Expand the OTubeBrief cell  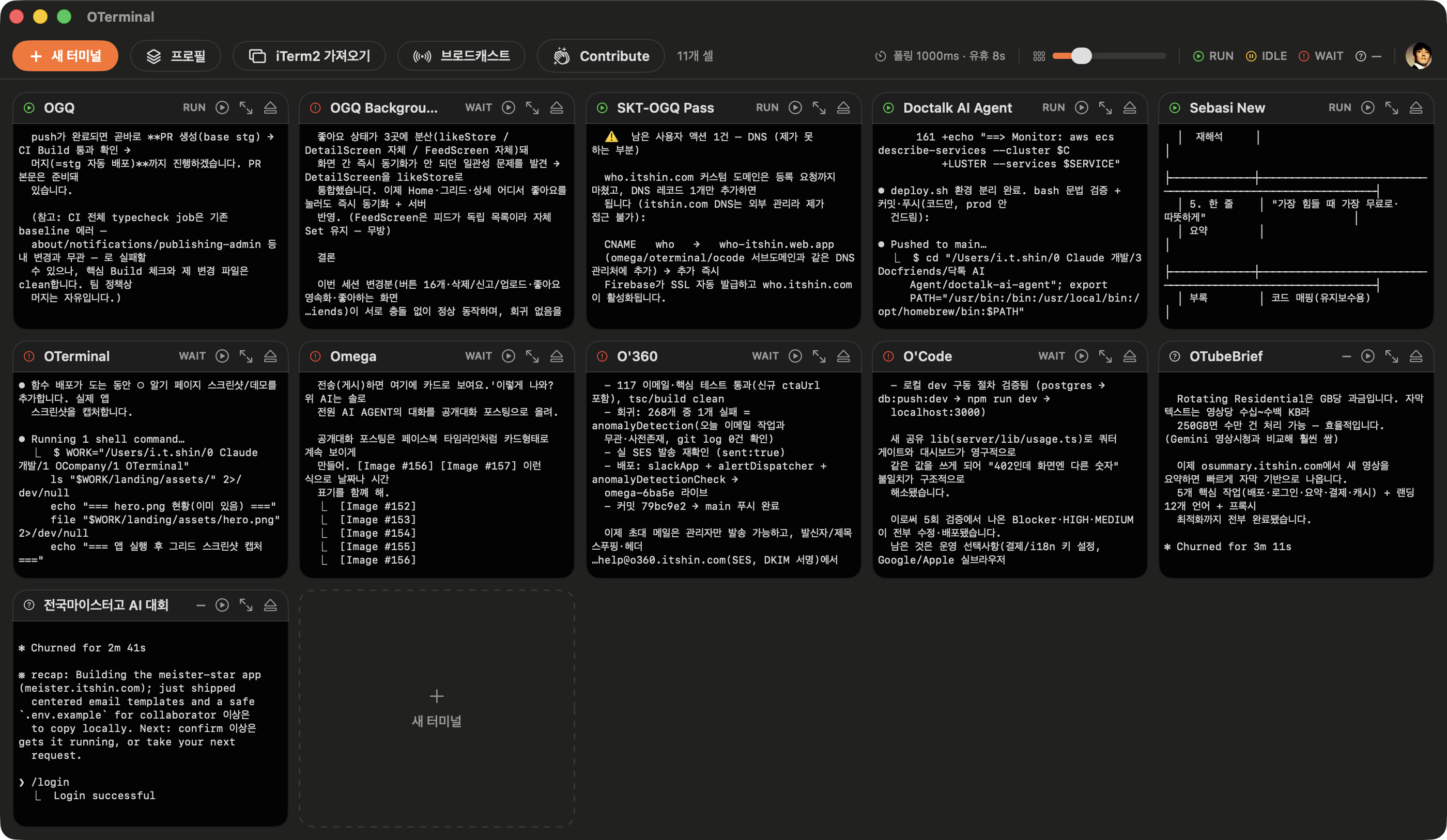1392,356
